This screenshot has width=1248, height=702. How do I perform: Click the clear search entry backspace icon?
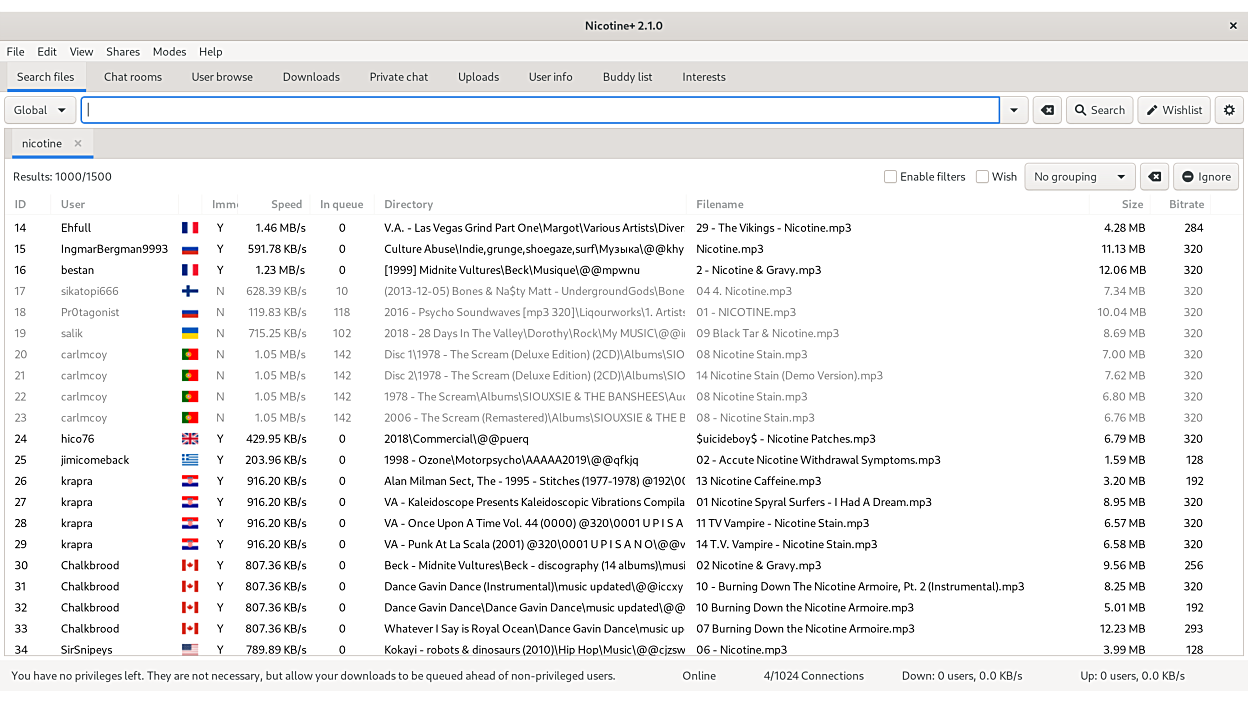point(1047,110)
